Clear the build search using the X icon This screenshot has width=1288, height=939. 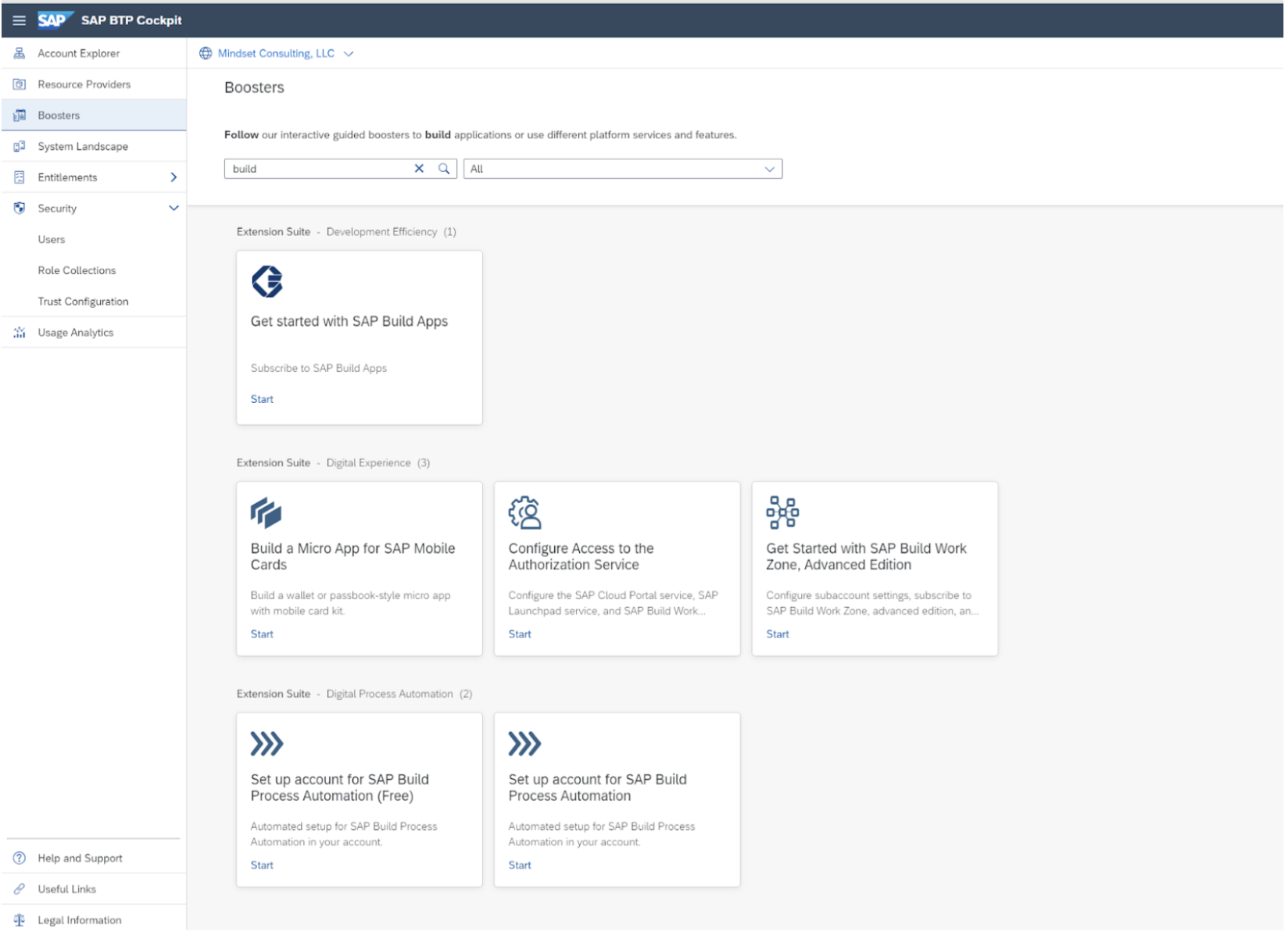tap(420, 168)
